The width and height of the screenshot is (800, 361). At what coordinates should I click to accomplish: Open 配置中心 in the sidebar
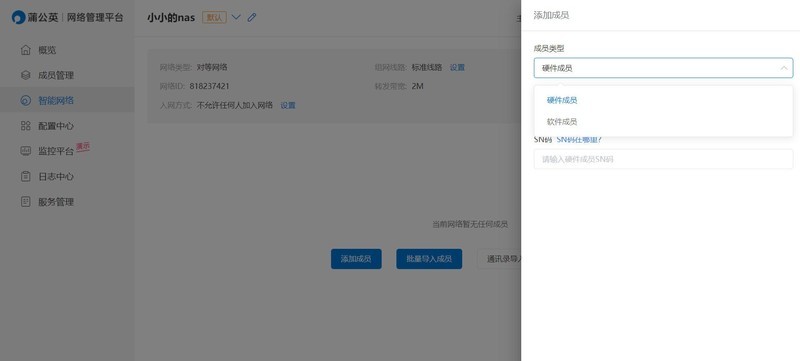click(x=67, y=126)
